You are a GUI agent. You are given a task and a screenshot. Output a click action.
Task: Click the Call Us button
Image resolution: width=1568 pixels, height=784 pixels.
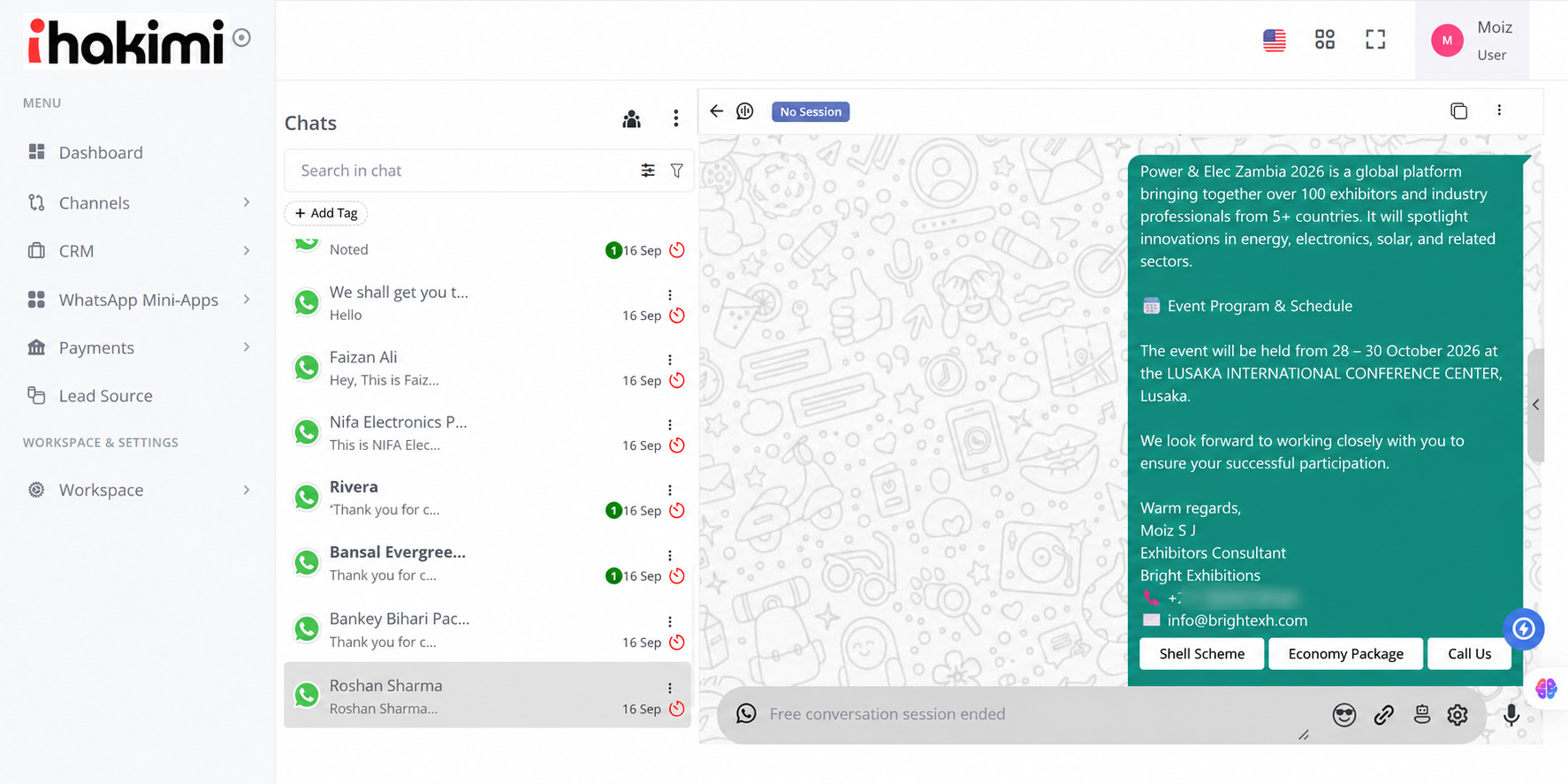click(x=1470, y=654)
